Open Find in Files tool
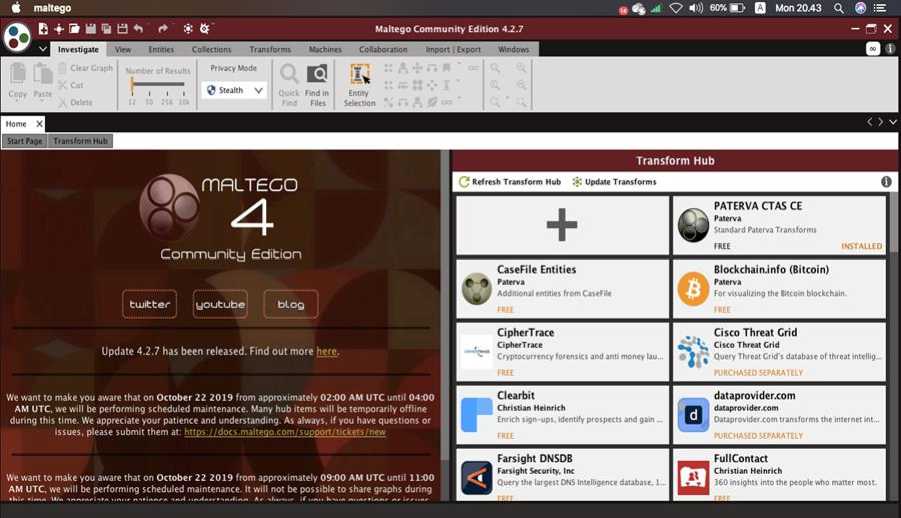This screenshot has width=901, height=518. pyautogui.click(x=317, y=85)
